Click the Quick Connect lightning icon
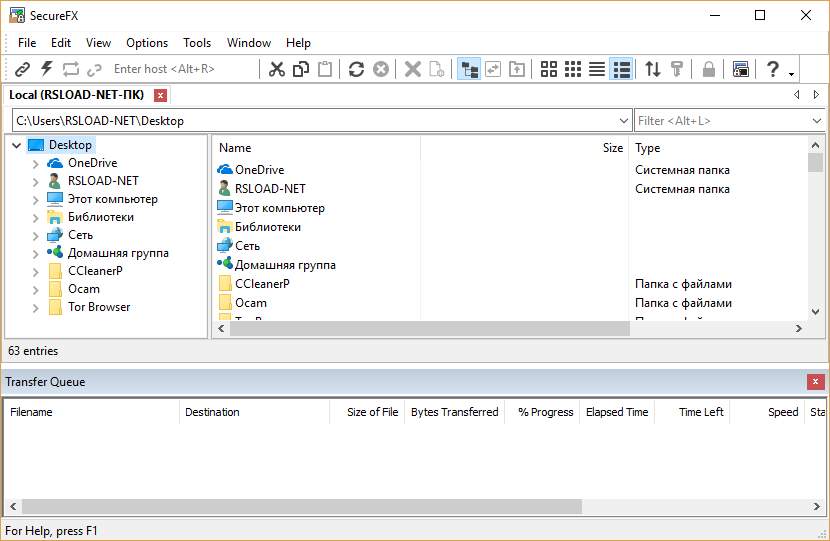This screenshot has width=830, height=541. (47, 69)
